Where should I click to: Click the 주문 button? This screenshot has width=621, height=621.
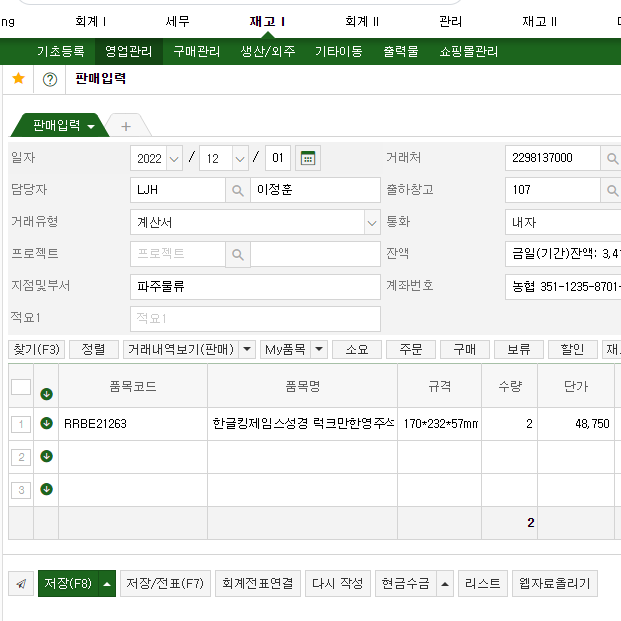[411, 349]
